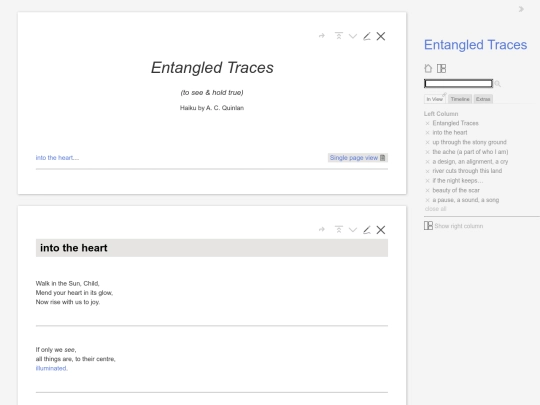Click the '(to see & hold true)' subtitle
540x405 pixels.
tap(212, 92)
